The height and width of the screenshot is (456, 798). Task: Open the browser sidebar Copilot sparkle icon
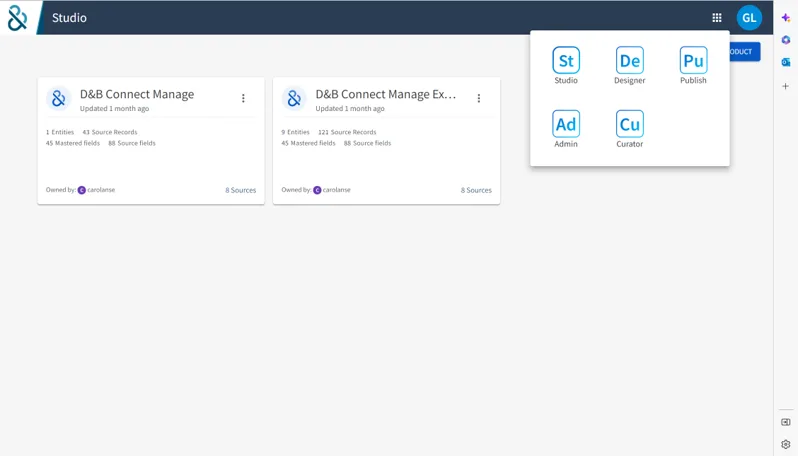pyautogui.click(x=786, y=17)
